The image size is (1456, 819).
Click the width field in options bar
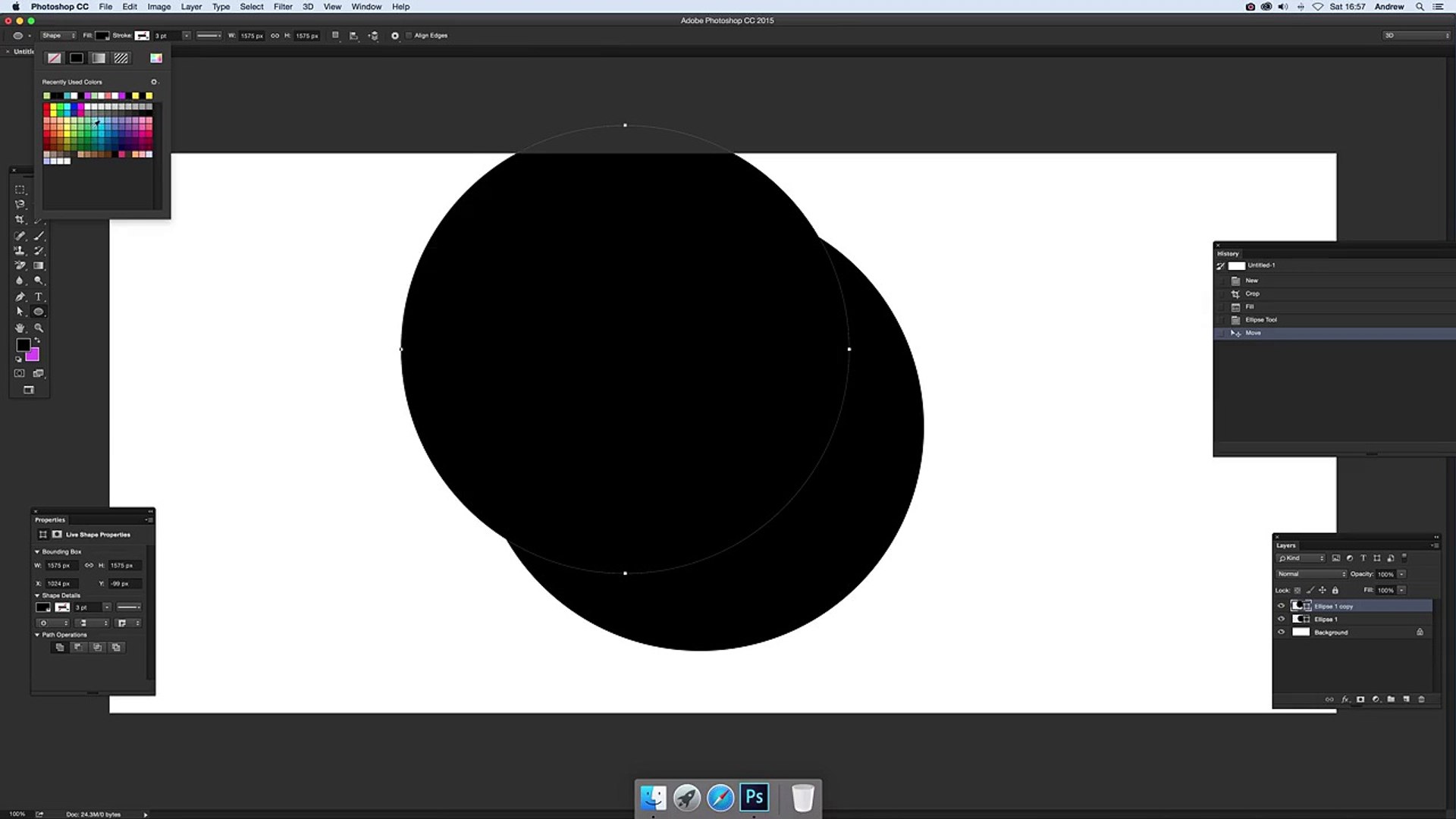252,36
